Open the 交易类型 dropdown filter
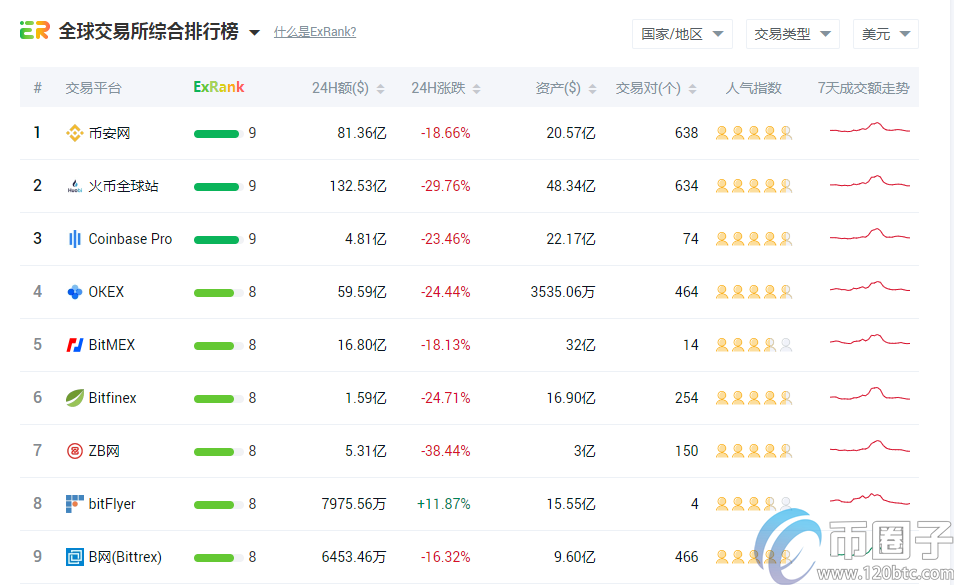954x585 pixels. click(x=792, y=34)
